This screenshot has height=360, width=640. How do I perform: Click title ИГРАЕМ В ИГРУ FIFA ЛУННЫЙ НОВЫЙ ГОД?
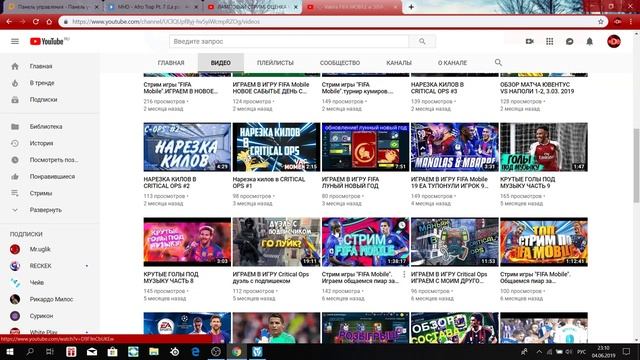[350, 182]
